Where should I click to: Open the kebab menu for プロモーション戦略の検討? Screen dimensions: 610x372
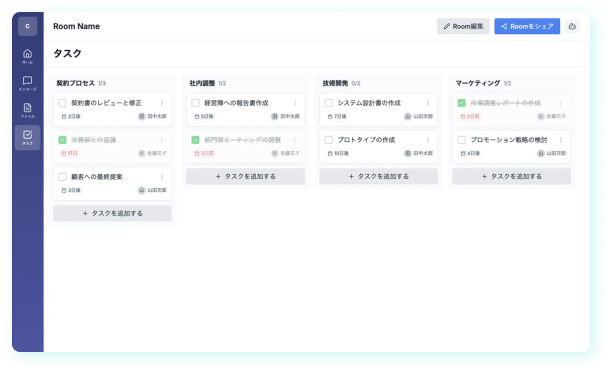click(561, 140)
